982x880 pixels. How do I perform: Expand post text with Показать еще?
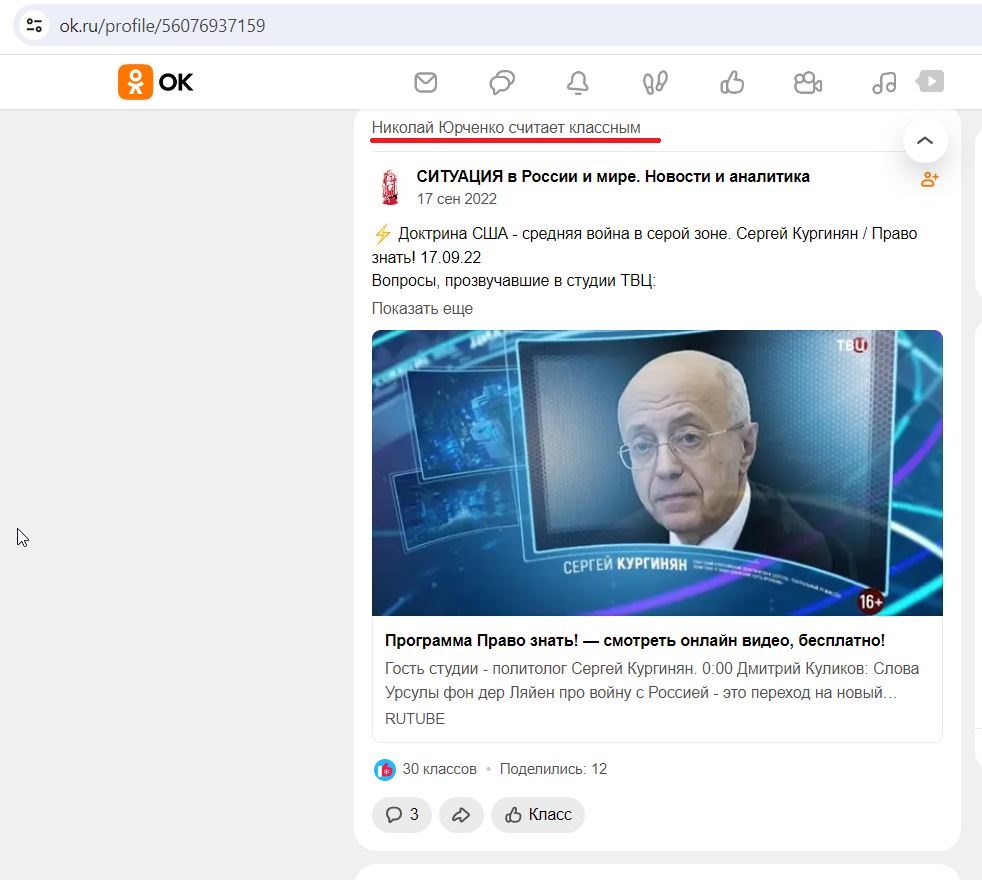point(422,309)
